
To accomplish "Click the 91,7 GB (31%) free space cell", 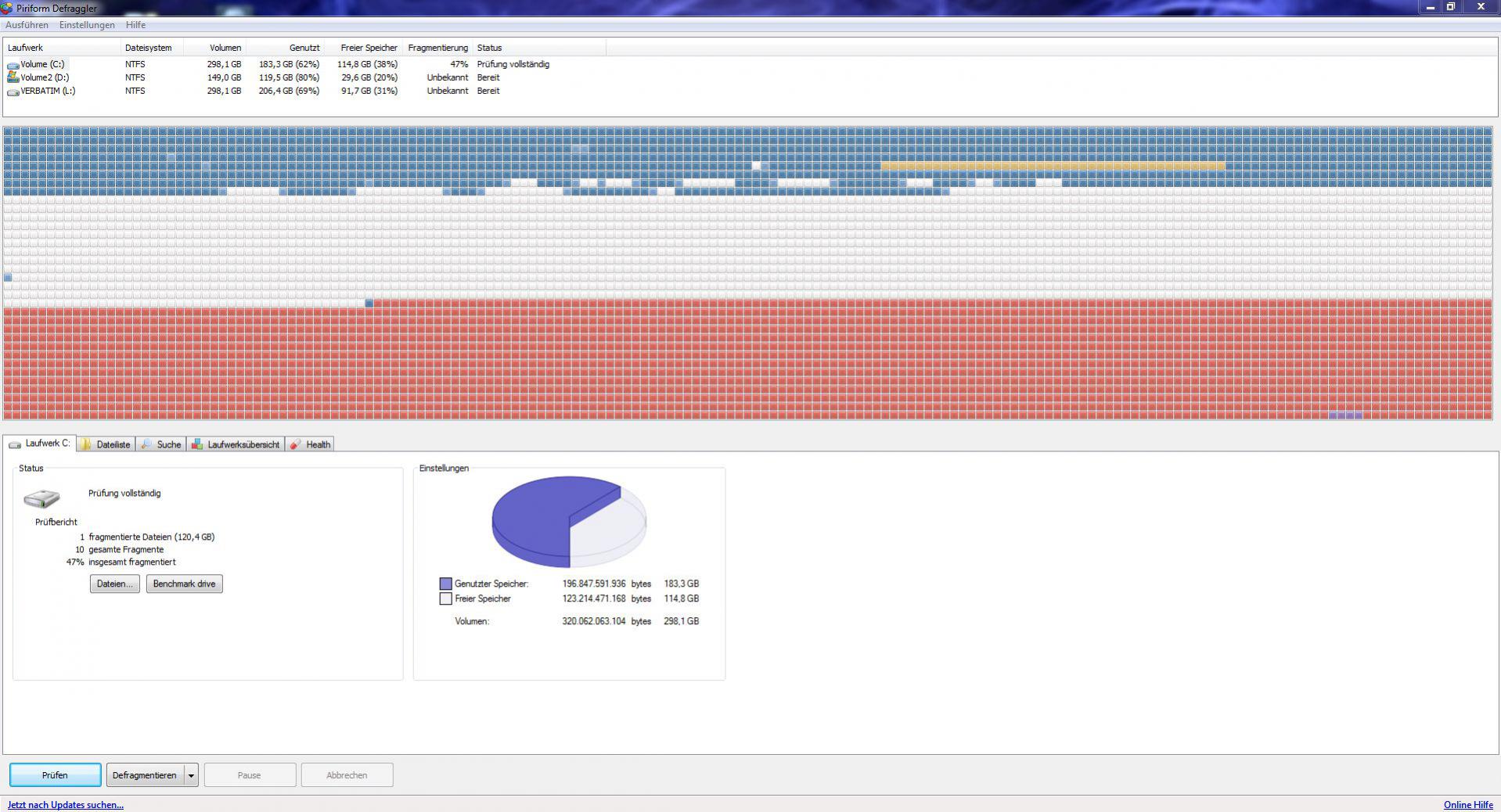I will (369, 91).
